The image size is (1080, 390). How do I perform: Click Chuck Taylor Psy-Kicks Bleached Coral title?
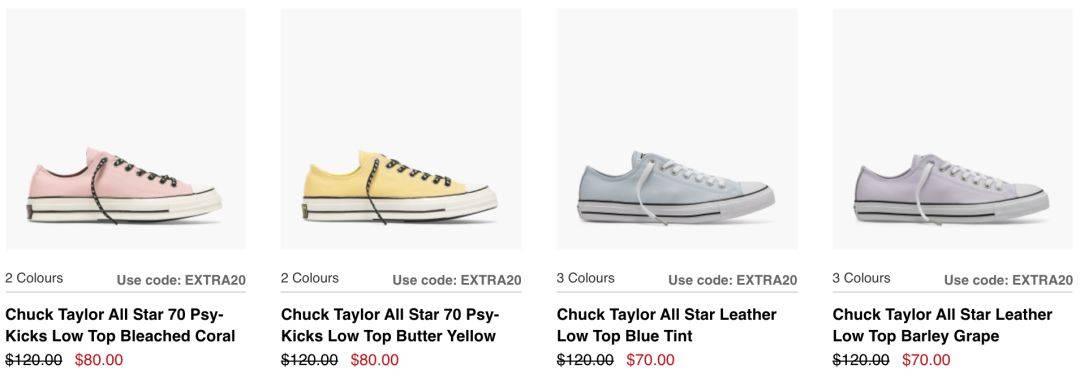click(121, 325)
